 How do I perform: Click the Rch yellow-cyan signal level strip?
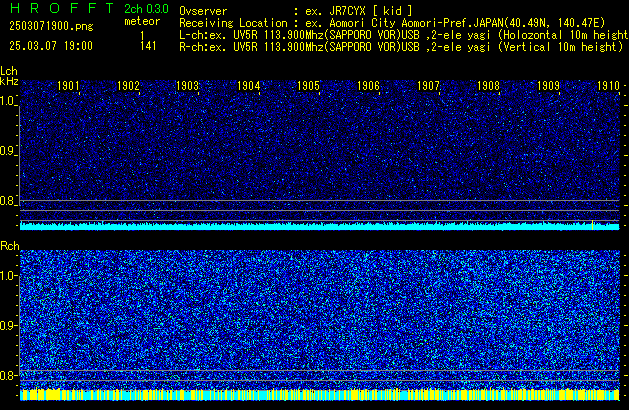click(x=320, y=394)
